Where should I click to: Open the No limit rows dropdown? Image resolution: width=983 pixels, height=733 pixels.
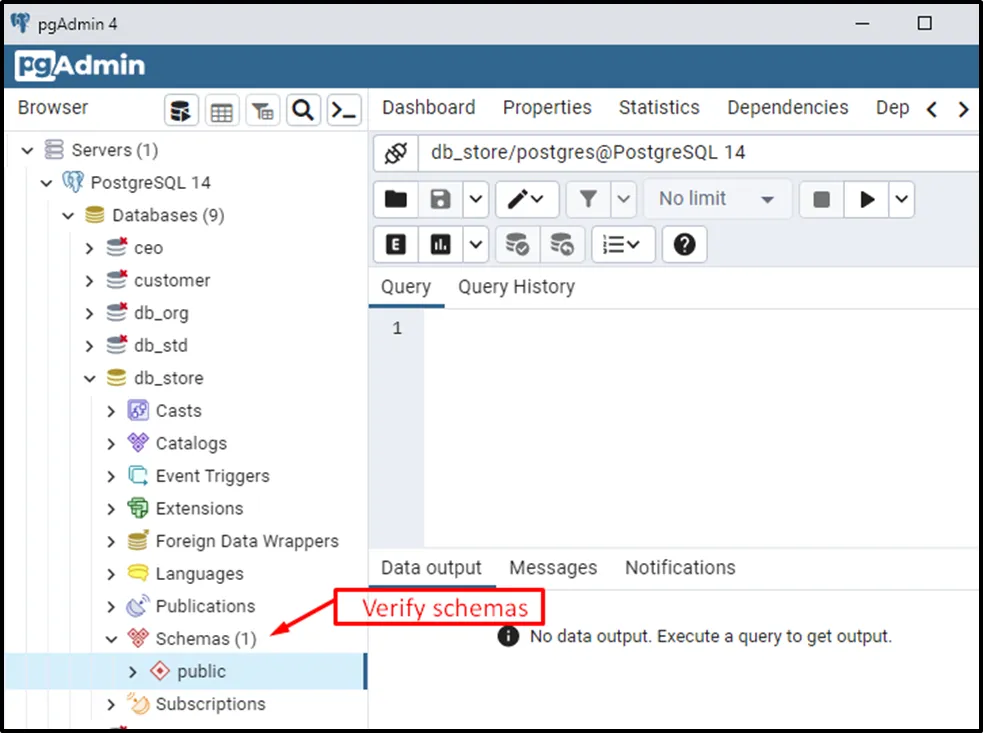click(x=717, y=199)
